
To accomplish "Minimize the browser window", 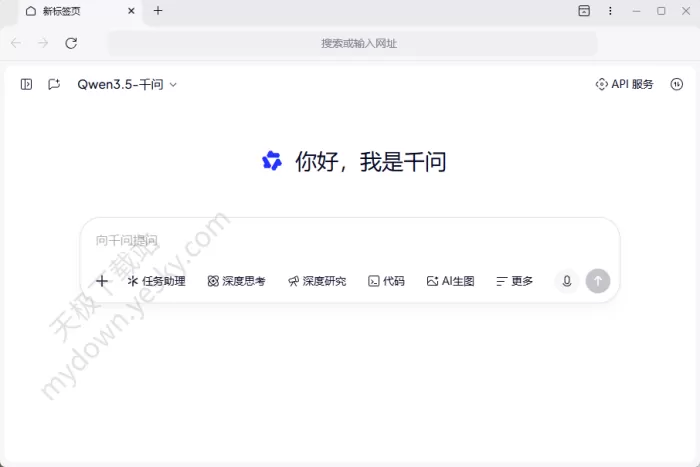I will coord(636,11).
